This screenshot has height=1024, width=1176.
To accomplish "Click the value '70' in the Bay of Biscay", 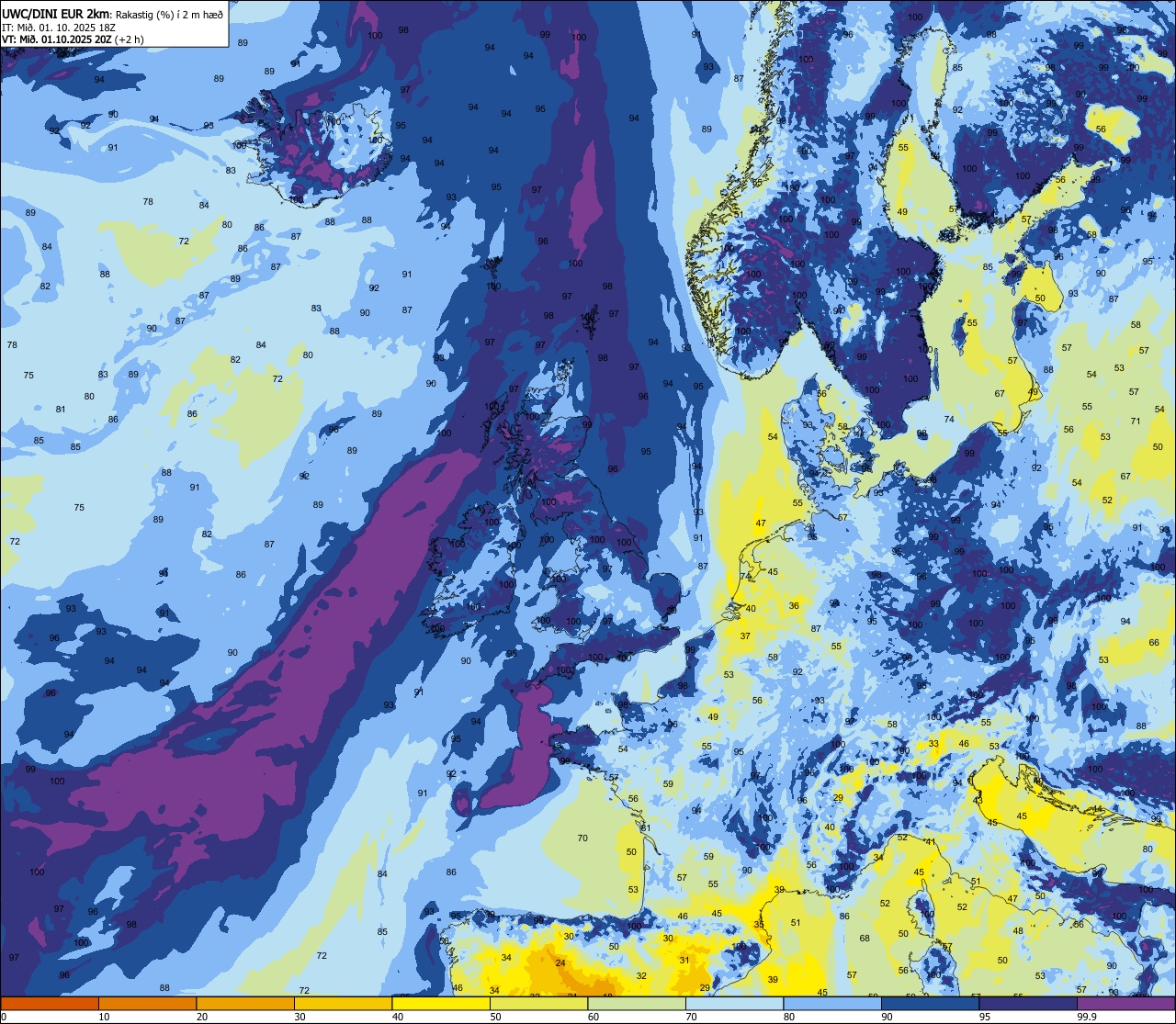I will [582, 838].
